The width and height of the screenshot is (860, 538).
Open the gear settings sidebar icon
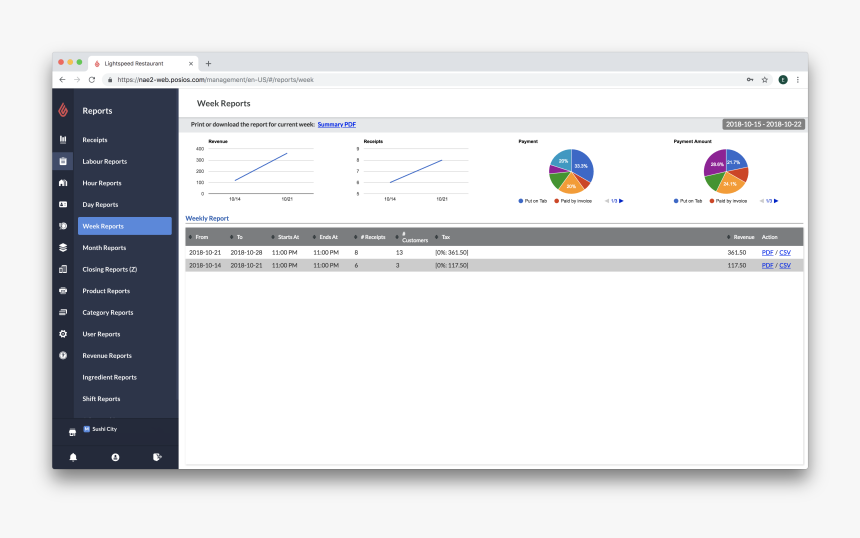click(63, 334)
